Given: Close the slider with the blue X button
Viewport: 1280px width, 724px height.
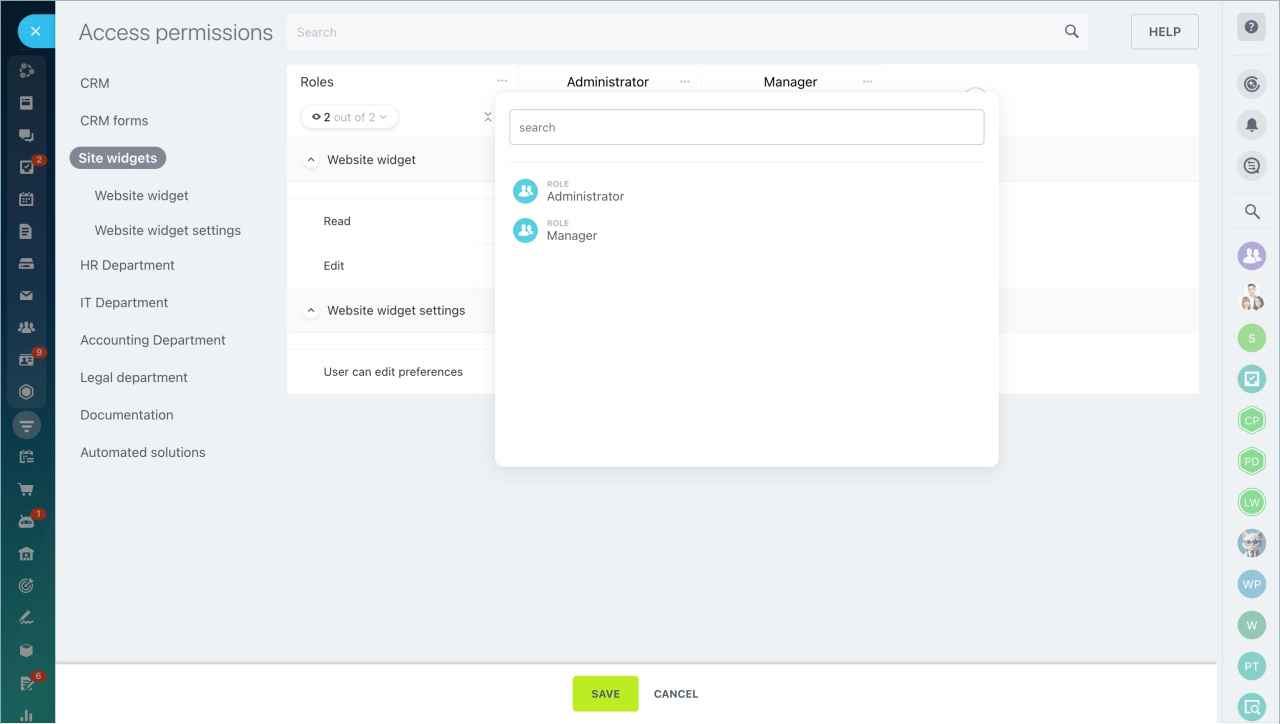Looking at the screenshot, I should point(35,32).
